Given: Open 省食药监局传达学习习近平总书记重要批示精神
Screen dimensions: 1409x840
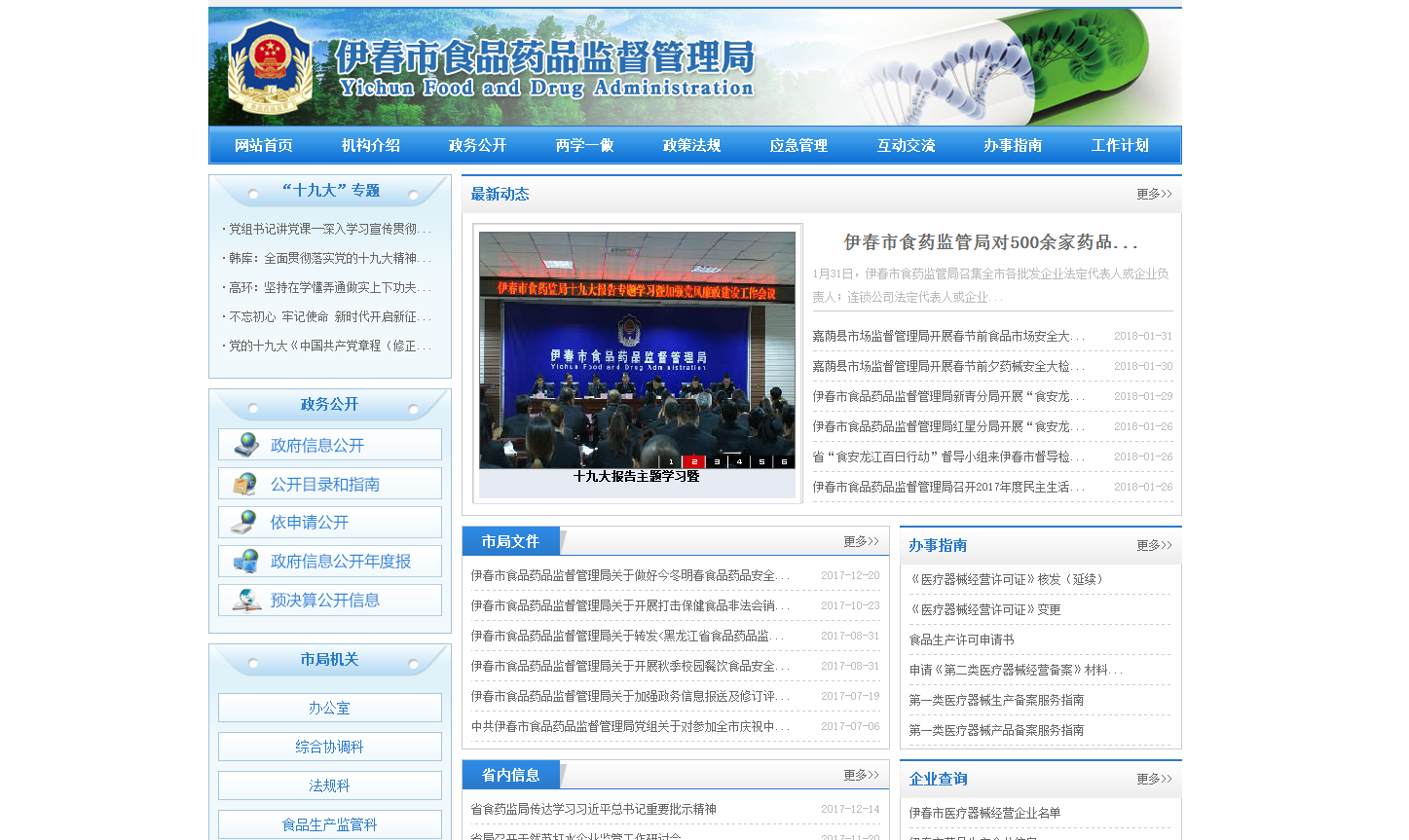Looking at the screenshot, I should (594, 809).
